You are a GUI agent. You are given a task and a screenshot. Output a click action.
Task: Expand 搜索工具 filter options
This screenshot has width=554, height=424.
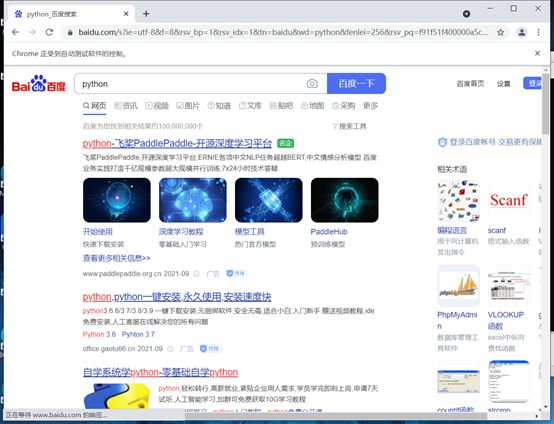coord(349,126)
